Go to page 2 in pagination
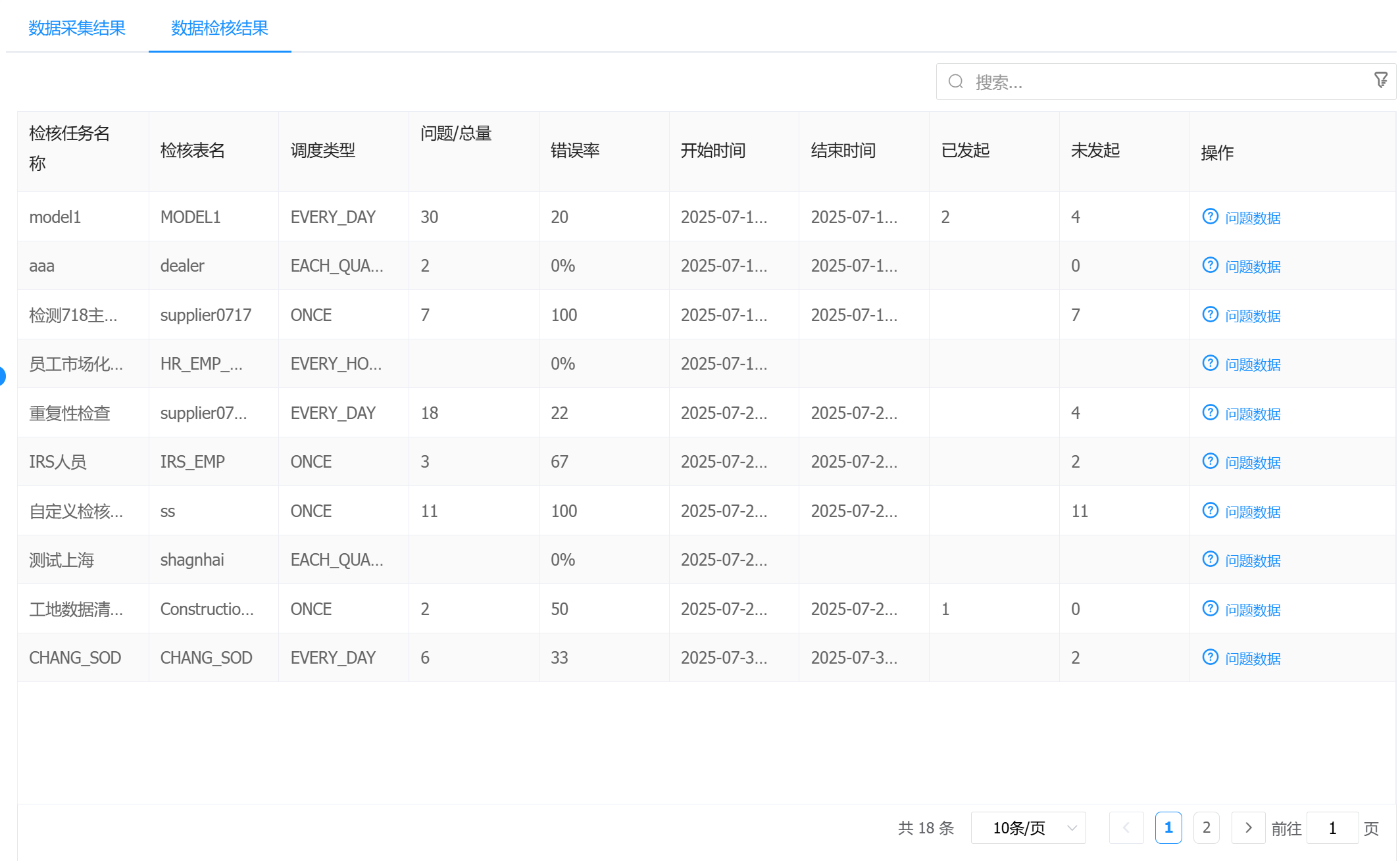This screenshot has height=861, width=1400. pyautogui.click(x=1206, y=828)
